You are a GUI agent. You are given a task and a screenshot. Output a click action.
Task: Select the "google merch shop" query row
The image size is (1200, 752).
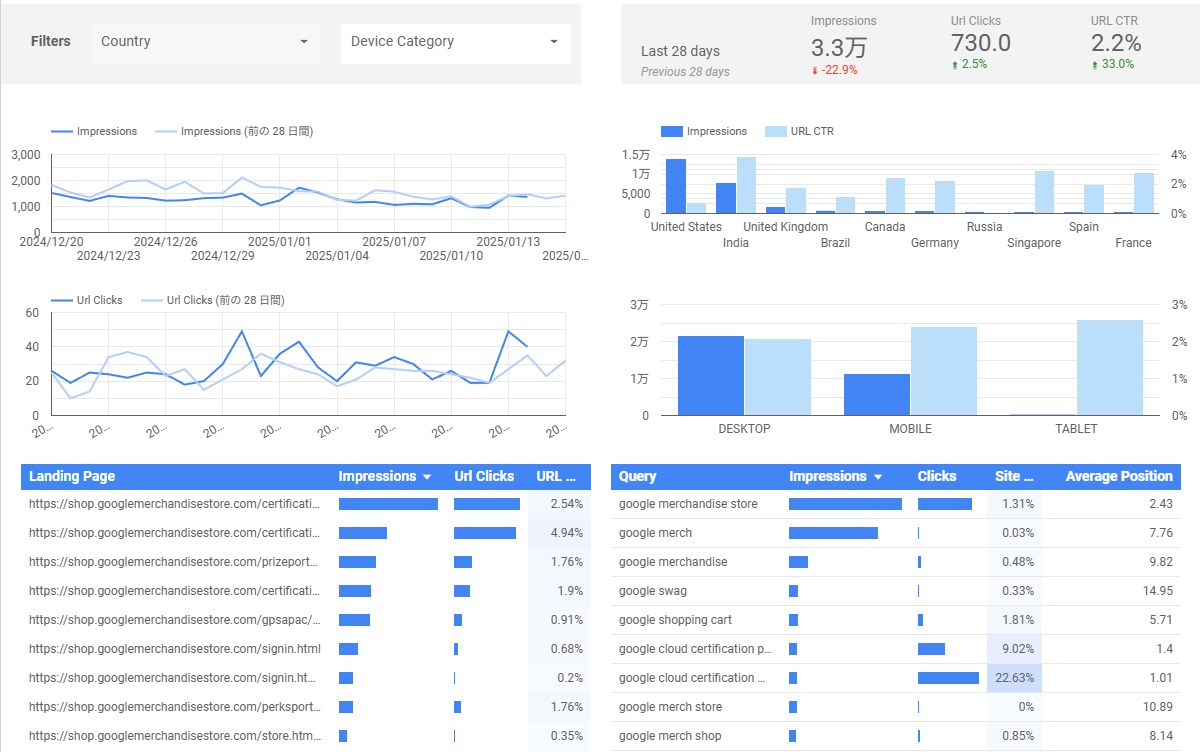click(x=895, y=736)
